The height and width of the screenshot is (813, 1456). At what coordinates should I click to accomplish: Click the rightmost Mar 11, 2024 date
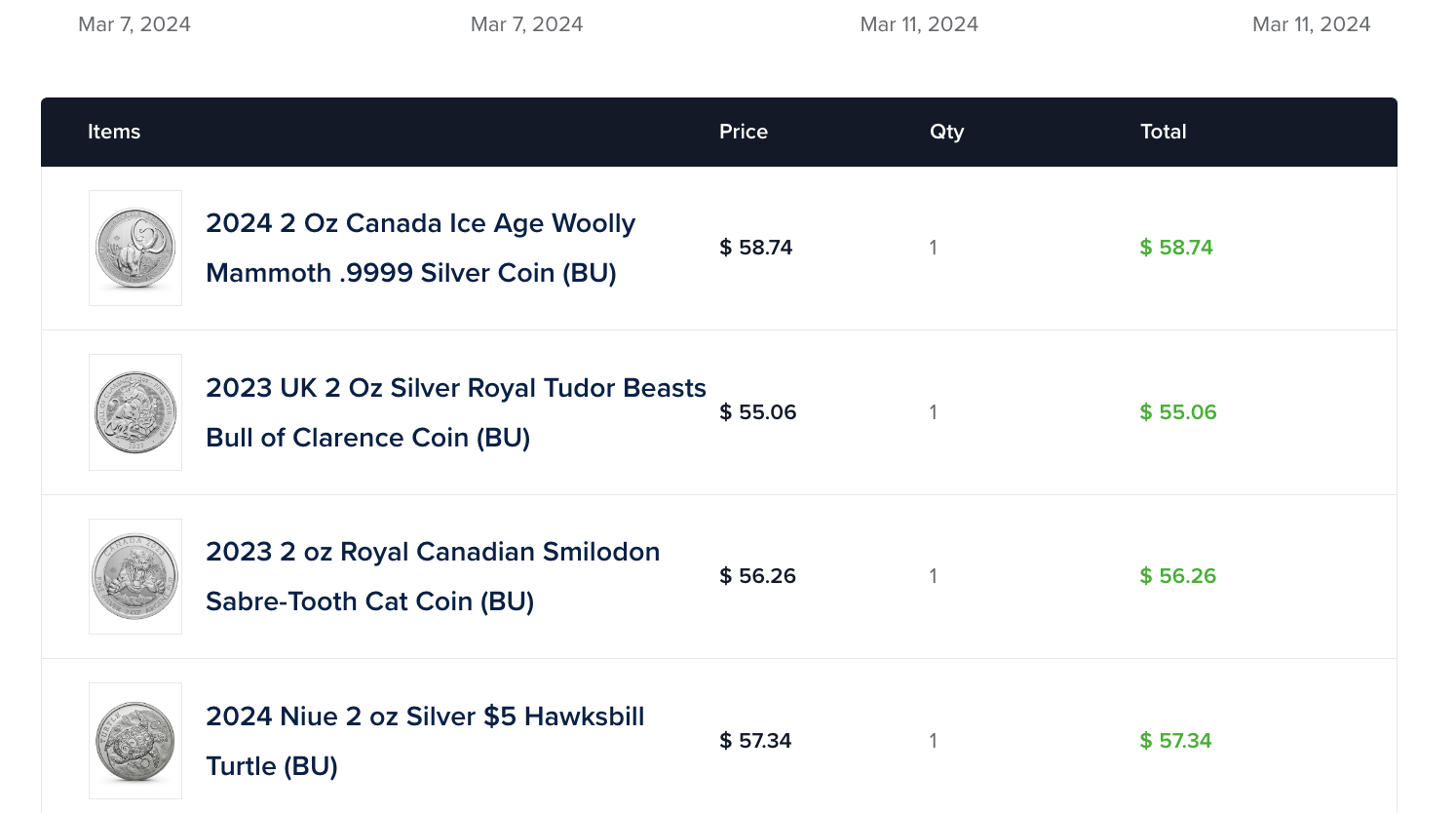[x=1312, y=24]
